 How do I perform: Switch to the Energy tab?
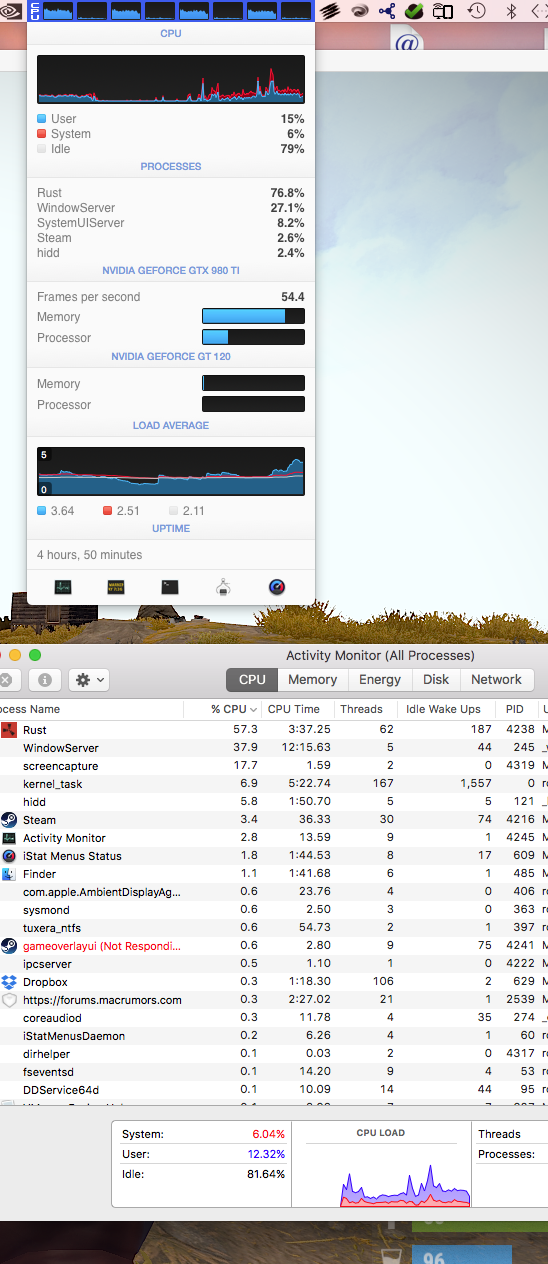[x=380, y=680]
